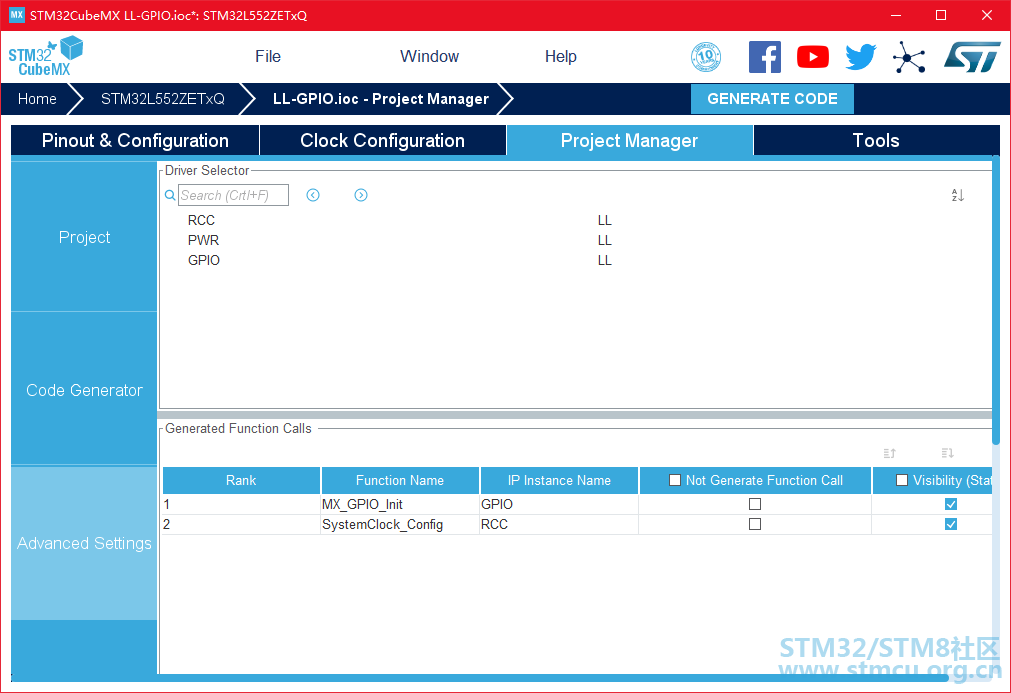This screenshot has height=693, width=1011.
Task: Switch to Clock Configuration tab
Action: 382,141
